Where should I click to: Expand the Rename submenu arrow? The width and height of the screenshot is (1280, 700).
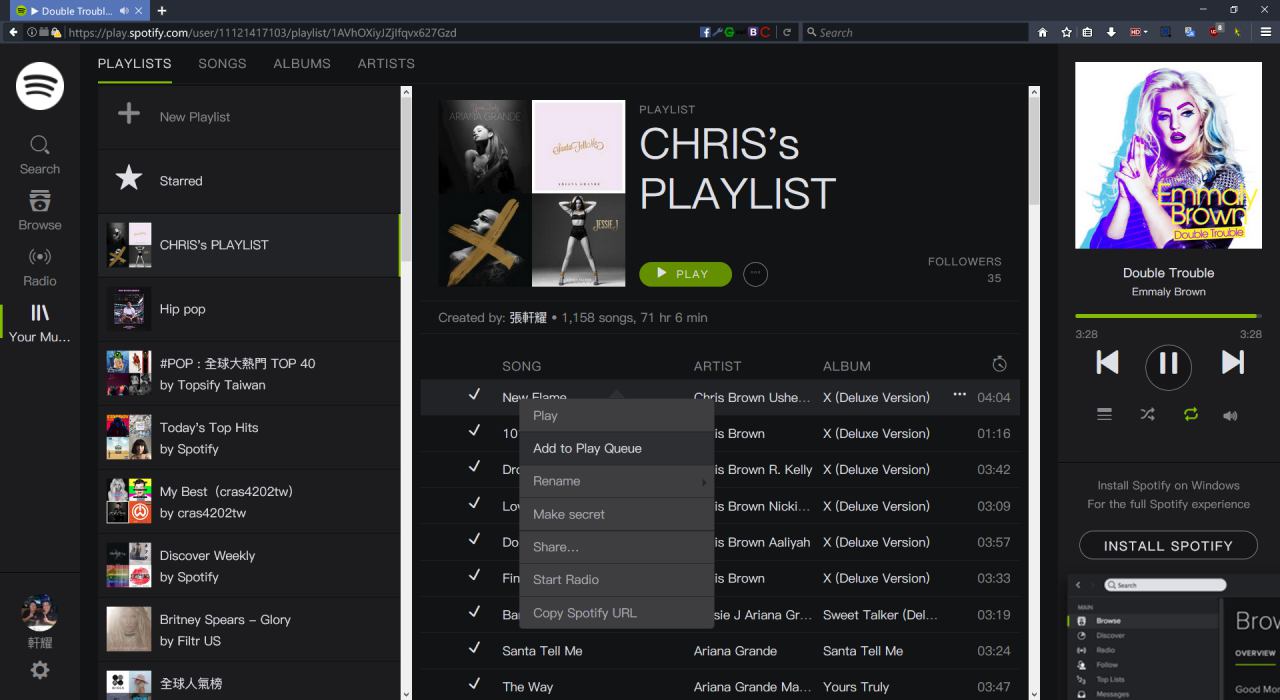704,482
